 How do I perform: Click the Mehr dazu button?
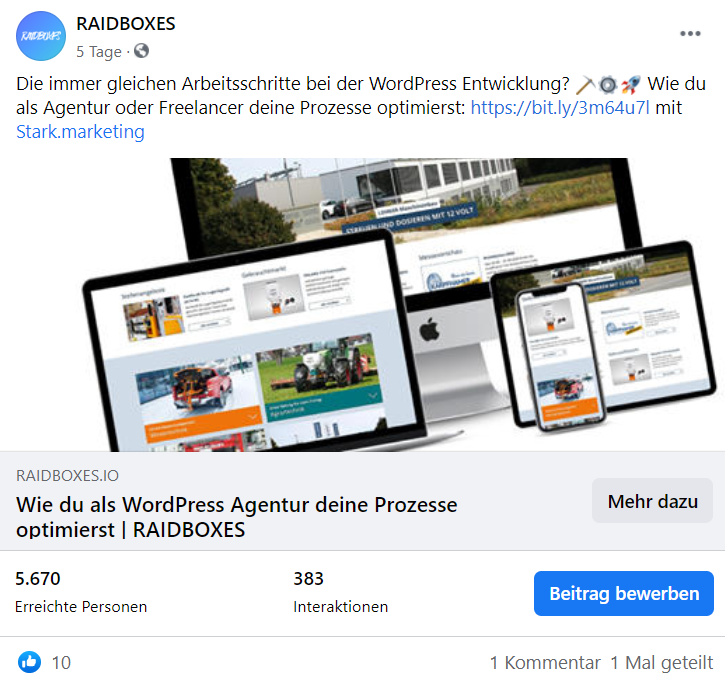pos(652,501)
